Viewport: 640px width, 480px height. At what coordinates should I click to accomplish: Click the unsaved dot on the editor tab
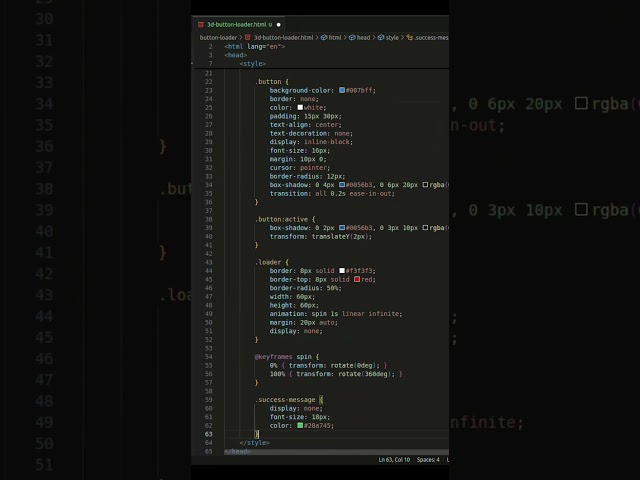click(x=279, y=24)
